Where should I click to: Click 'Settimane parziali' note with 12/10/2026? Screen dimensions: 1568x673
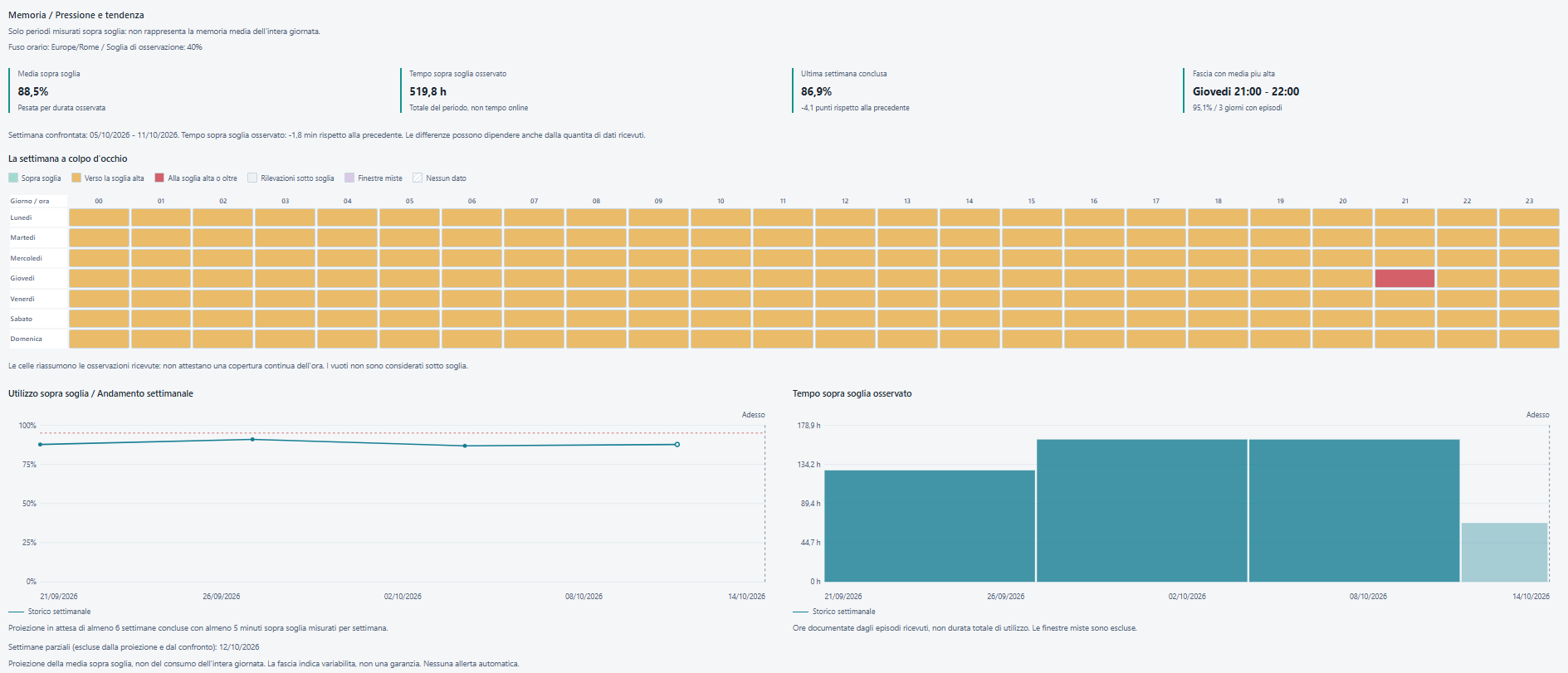click(134, 647)
